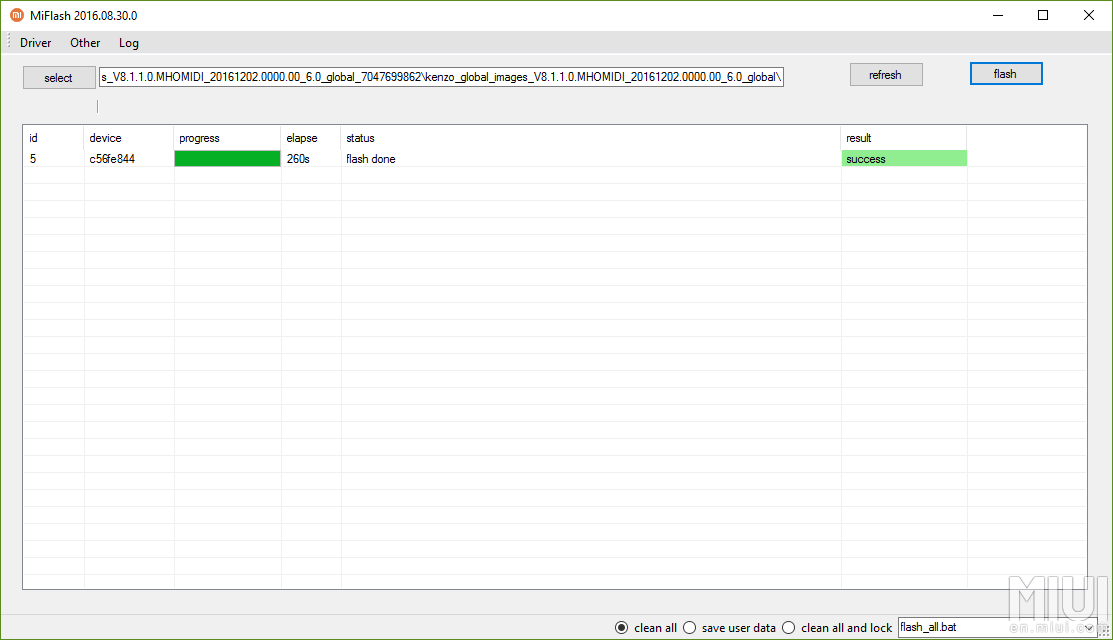Click the id value 5 cell

33,159
